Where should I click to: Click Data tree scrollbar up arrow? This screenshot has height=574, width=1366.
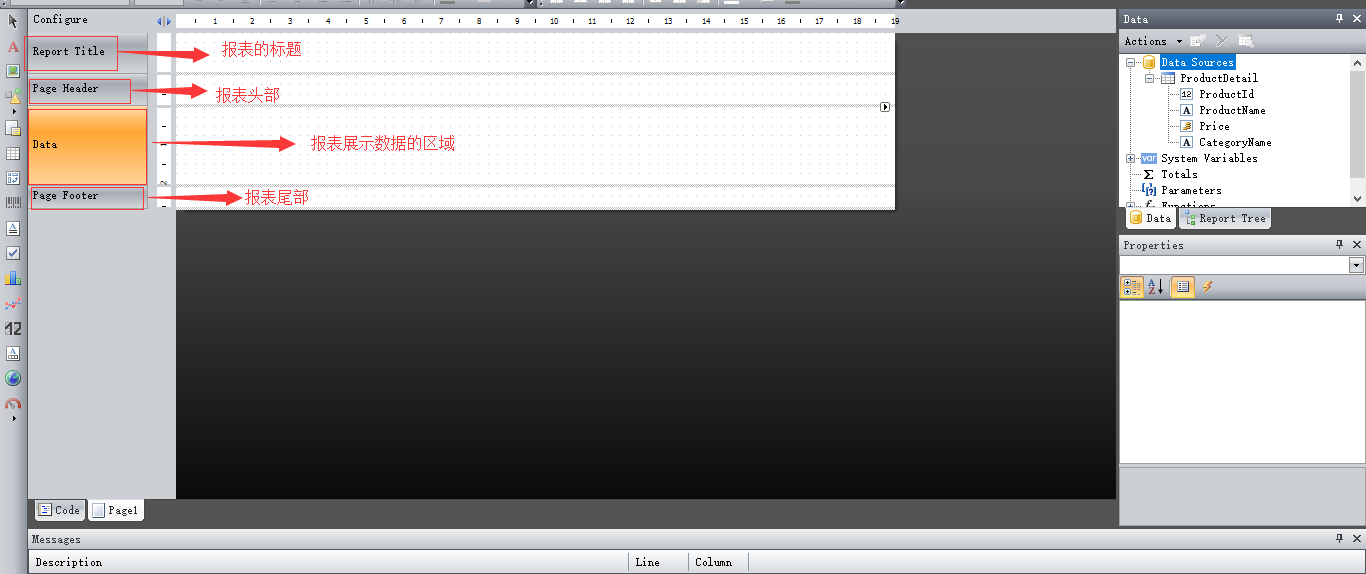click(1357, 61)
